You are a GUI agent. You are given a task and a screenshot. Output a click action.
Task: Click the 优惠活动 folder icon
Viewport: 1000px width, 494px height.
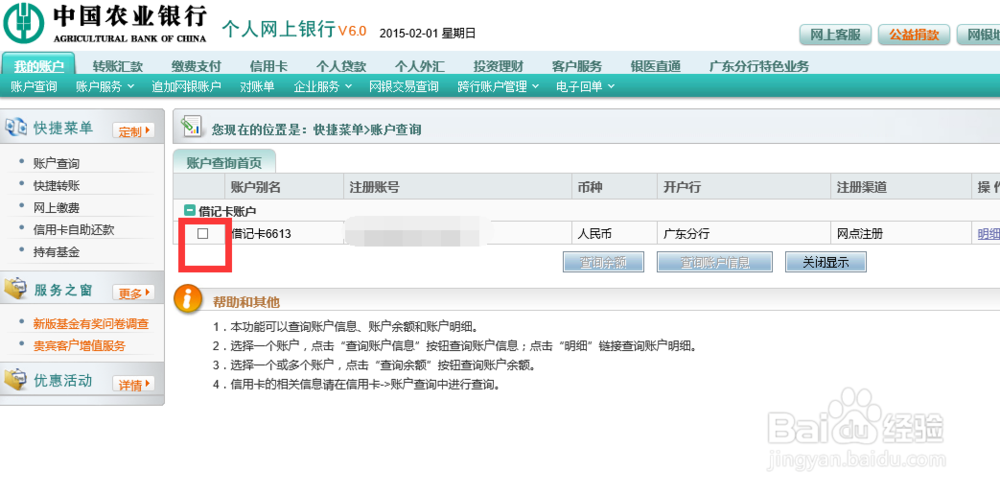16,380
